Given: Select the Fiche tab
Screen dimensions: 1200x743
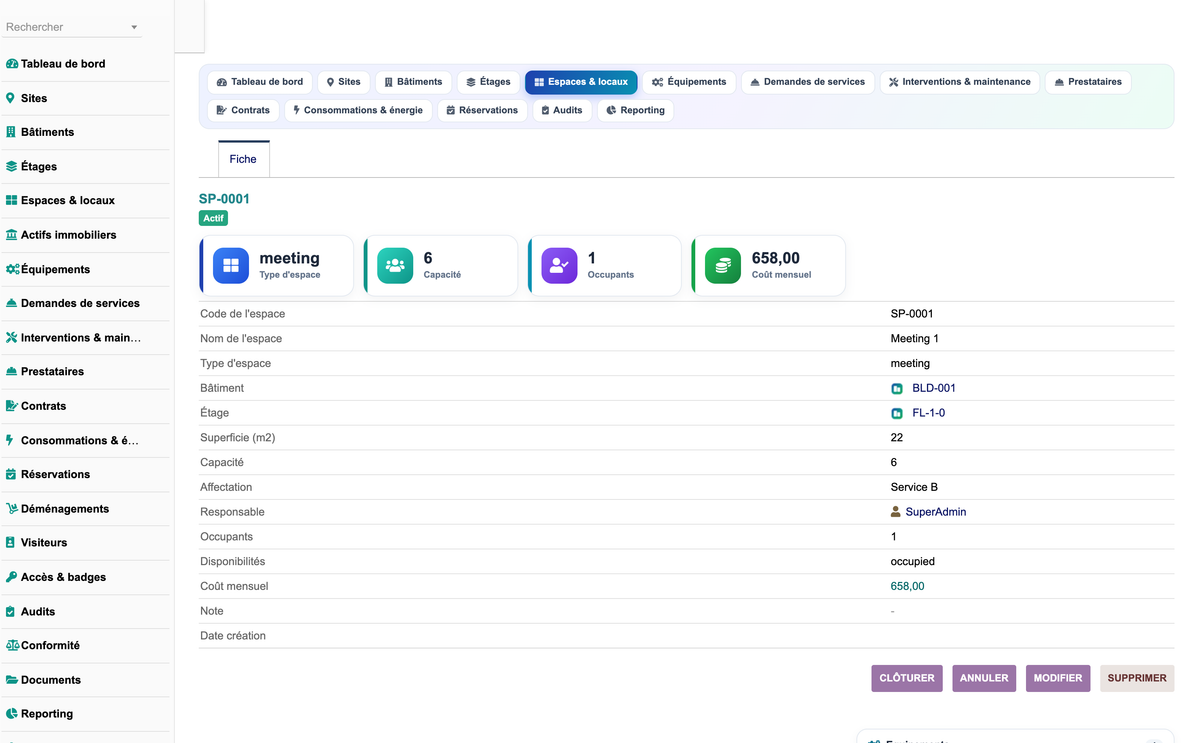Looking at the screenshot, I should [x=243, y=159].
